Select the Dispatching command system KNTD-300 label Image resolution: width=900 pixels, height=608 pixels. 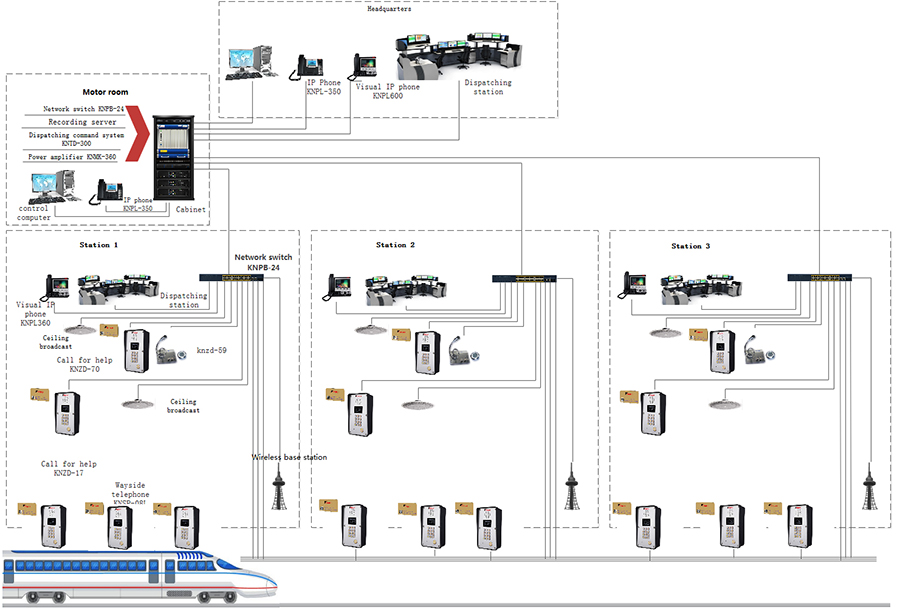tap(76, 139)
